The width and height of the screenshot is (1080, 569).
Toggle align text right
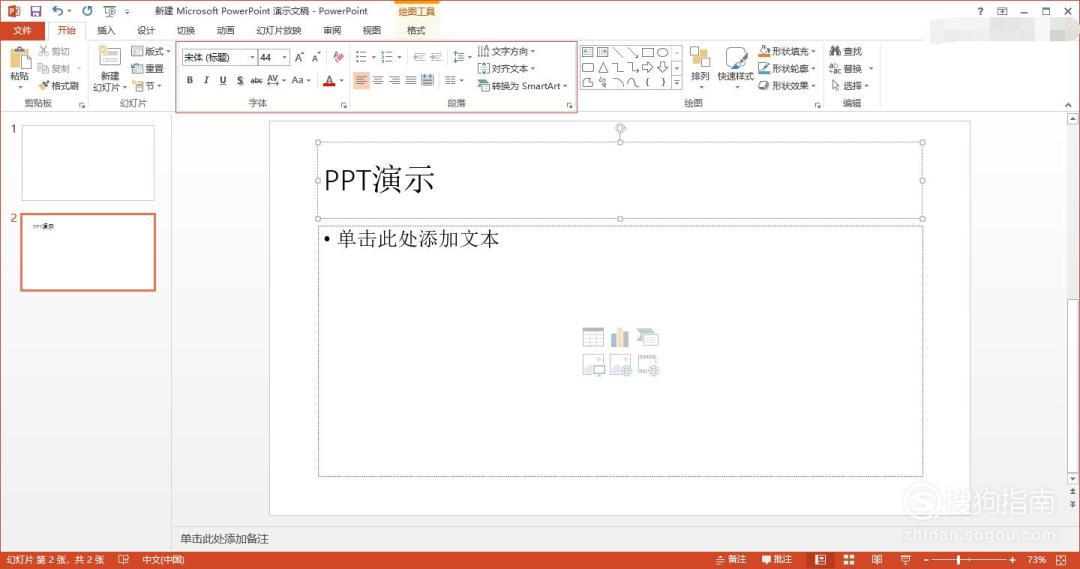coord(394,81)
